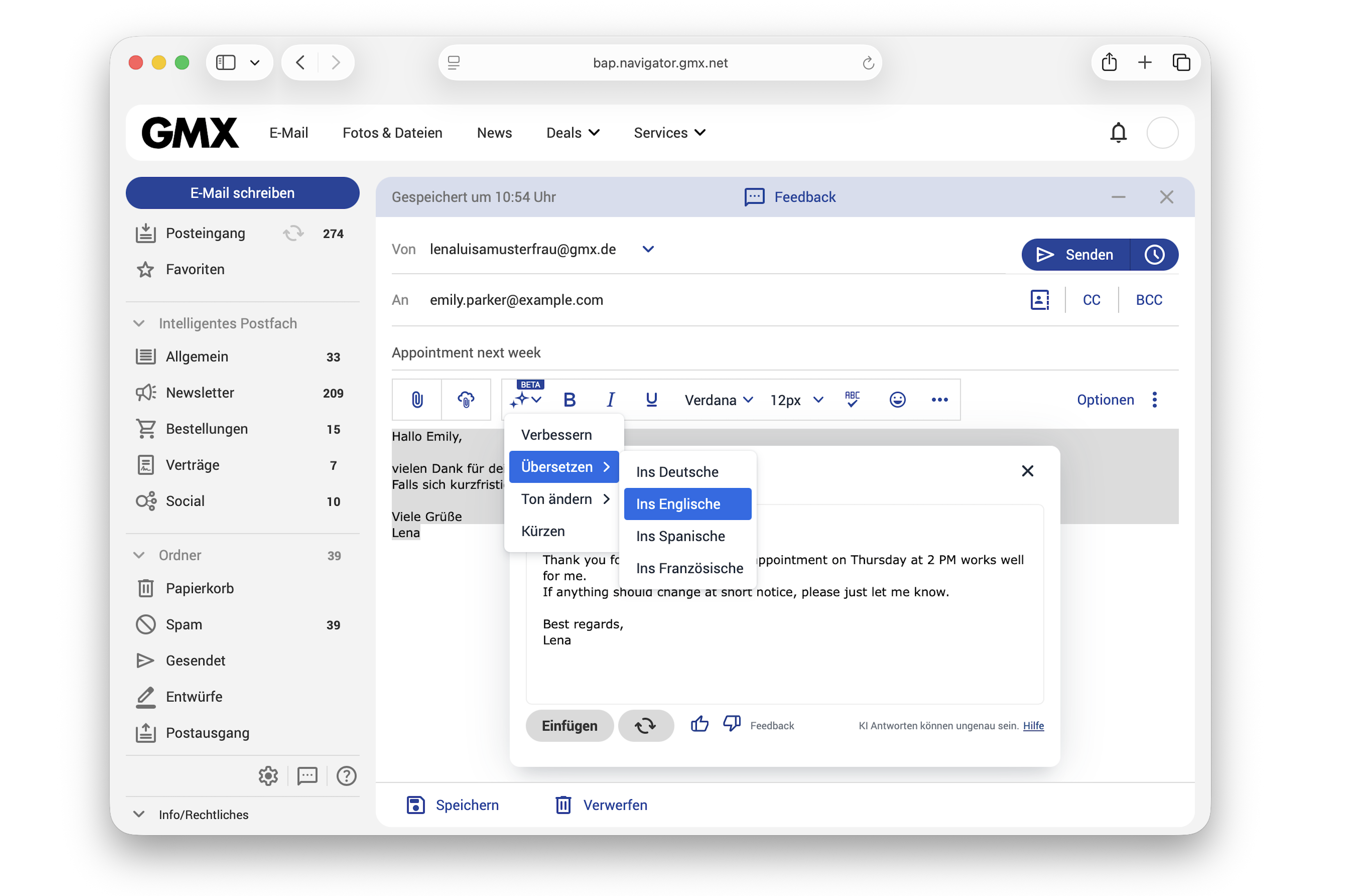Open the Hilfe link
Image resolution: width=1353 pixels, height=896 pixels.
1033,726
